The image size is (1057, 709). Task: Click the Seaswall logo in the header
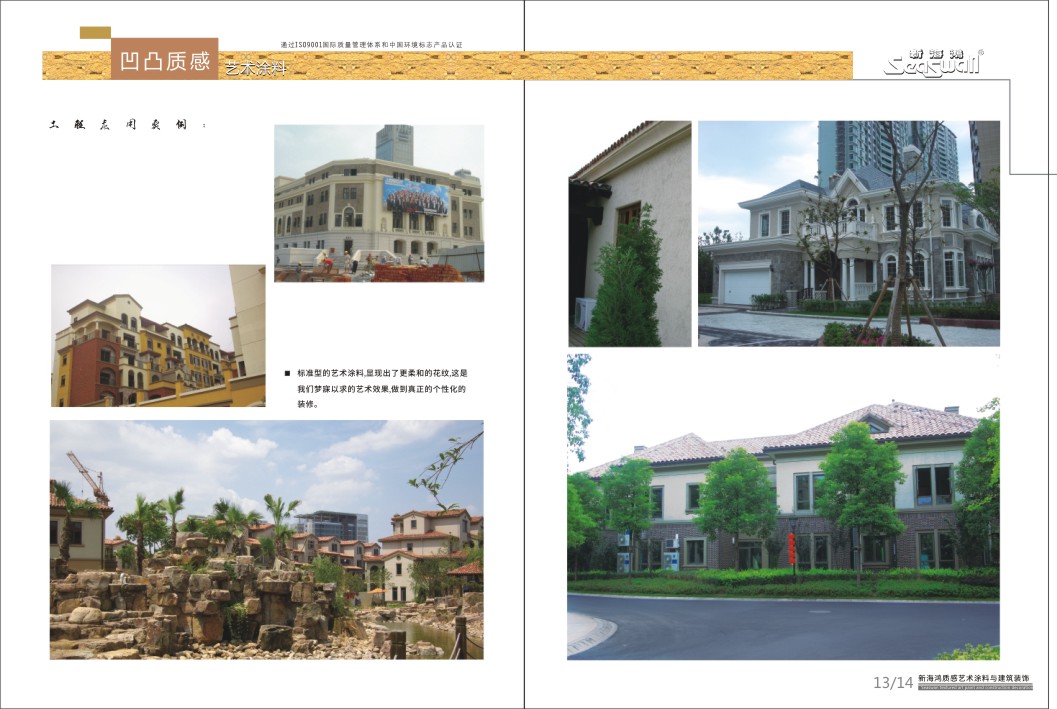[933, 62]
